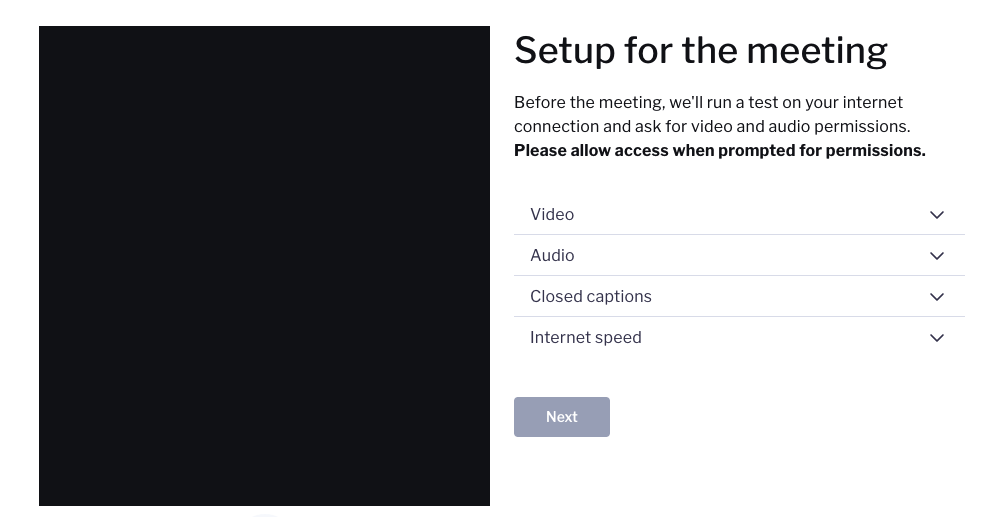Click the word "Setup" in the title
999x517 pixels.
click(563, 50)
